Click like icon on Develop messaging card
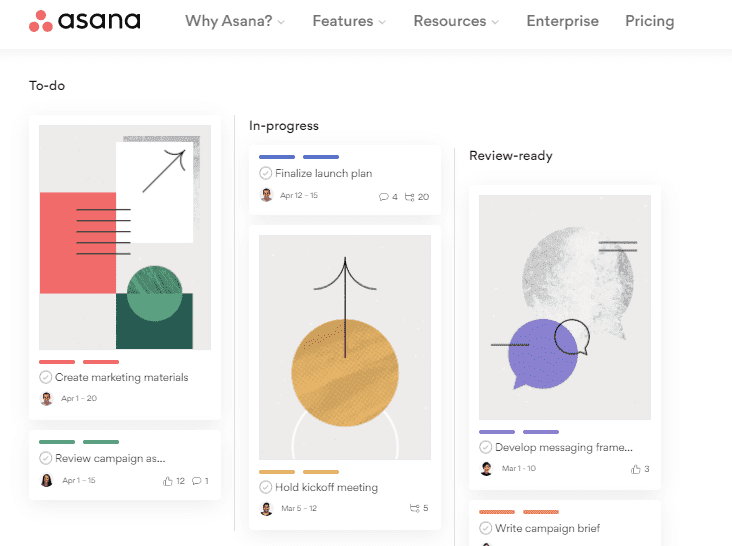The image size is (732, 546). (x=635, y=469)
